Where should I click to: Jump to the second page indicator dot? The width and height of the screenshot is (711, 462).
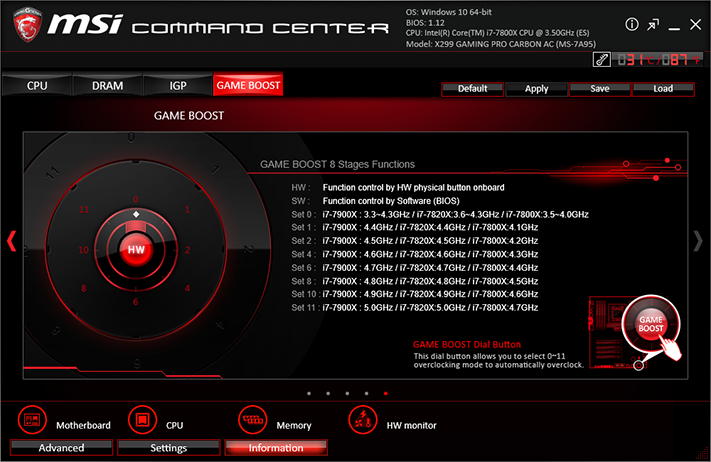click(328, 394)
